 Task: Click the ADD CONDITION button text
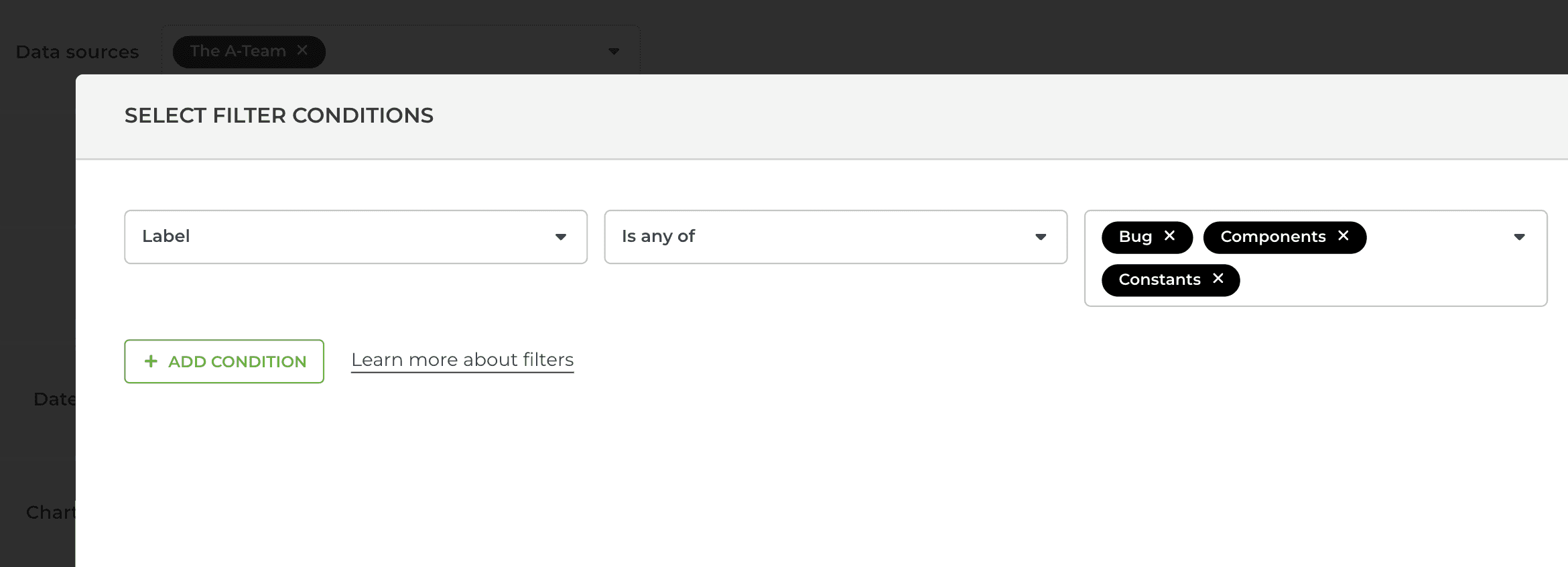[x=237, y=362]
